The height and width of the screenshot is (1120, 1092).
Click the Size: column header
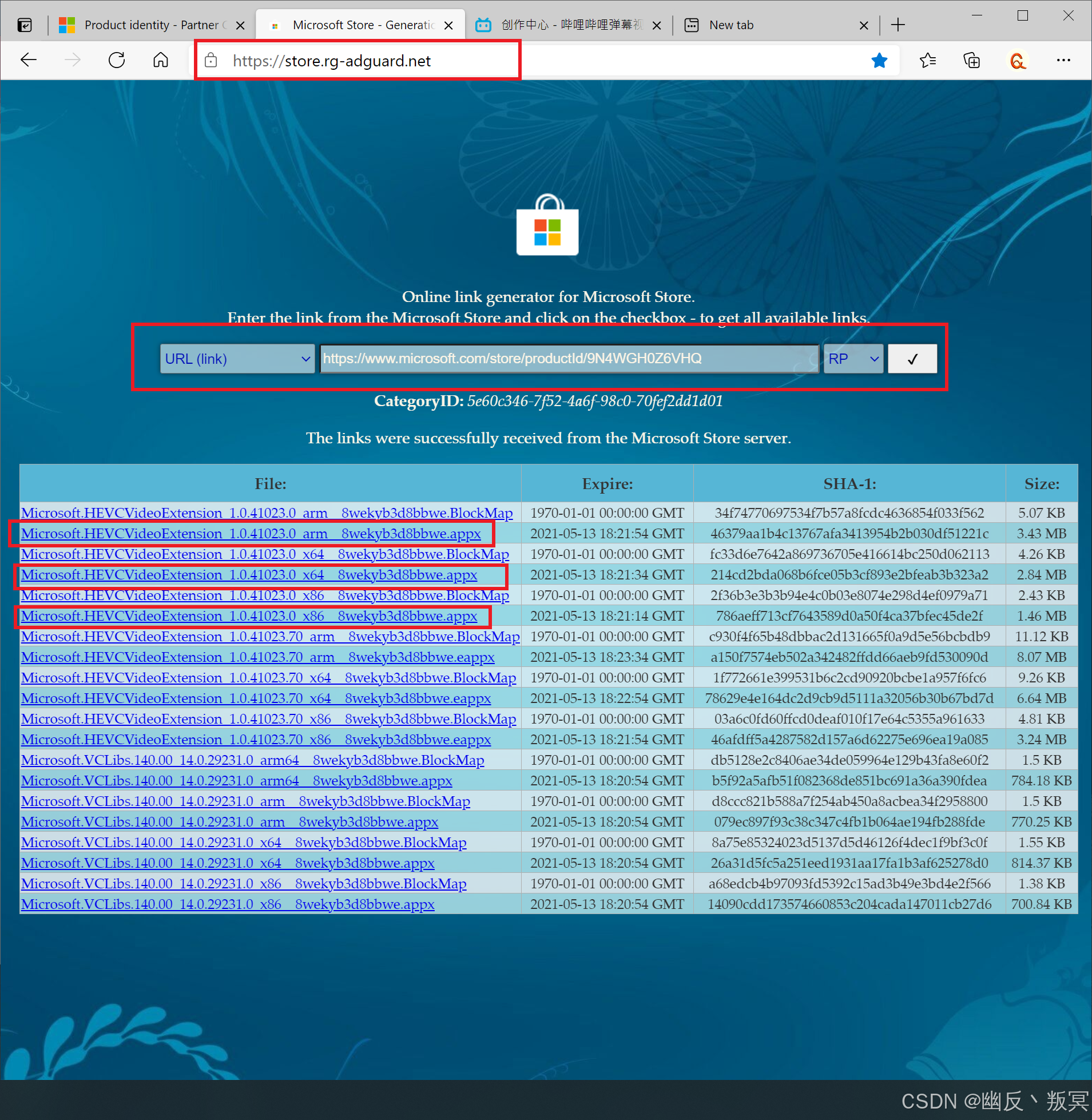(1042, 484)
